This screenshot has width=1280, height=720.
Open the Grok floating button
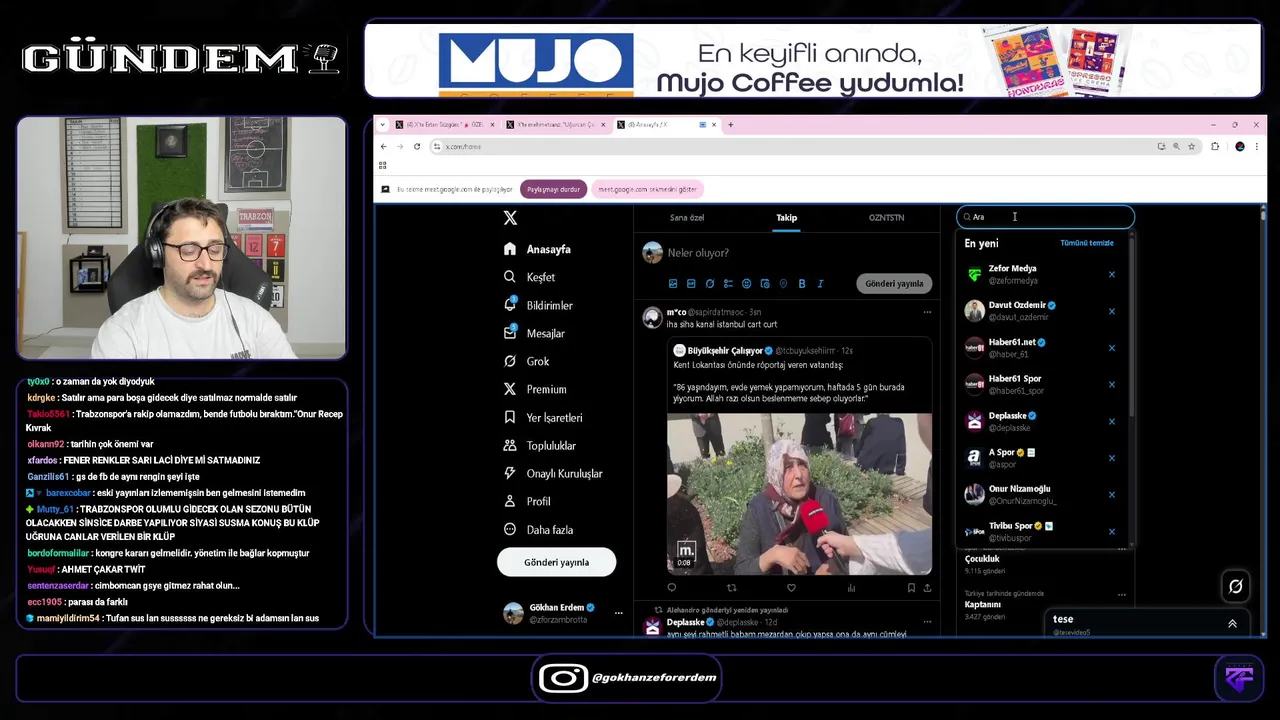[1235, 587]
